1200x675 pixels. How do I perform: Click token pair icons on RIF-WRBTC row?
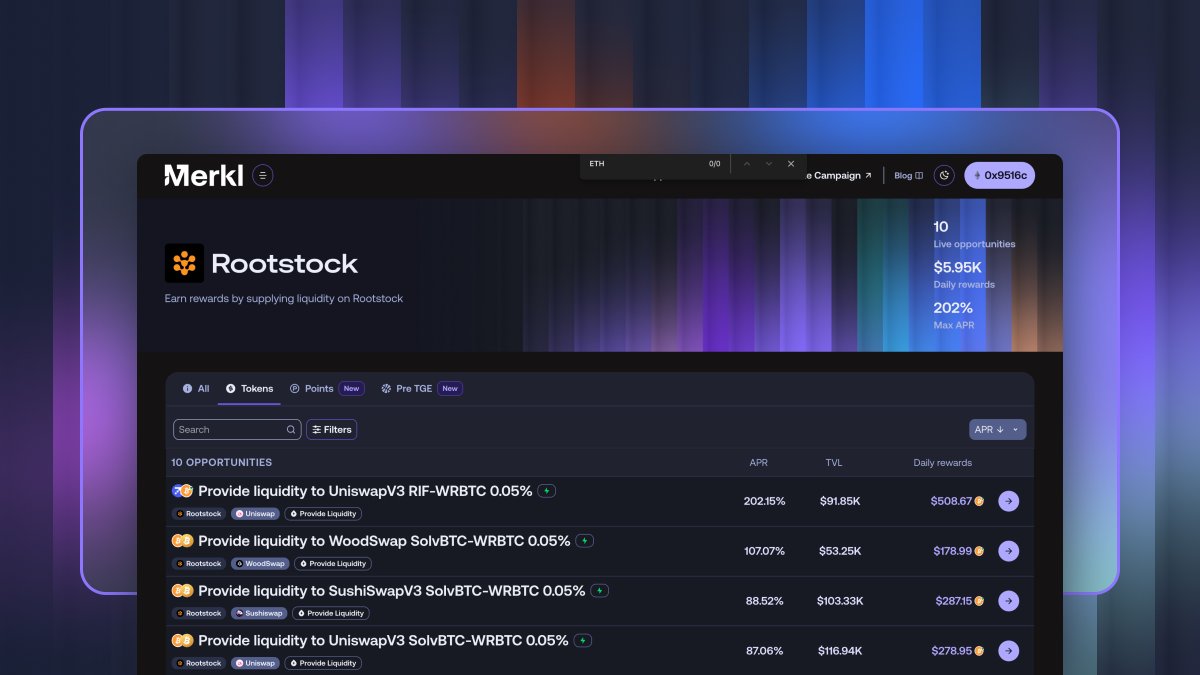pos(182,491)
